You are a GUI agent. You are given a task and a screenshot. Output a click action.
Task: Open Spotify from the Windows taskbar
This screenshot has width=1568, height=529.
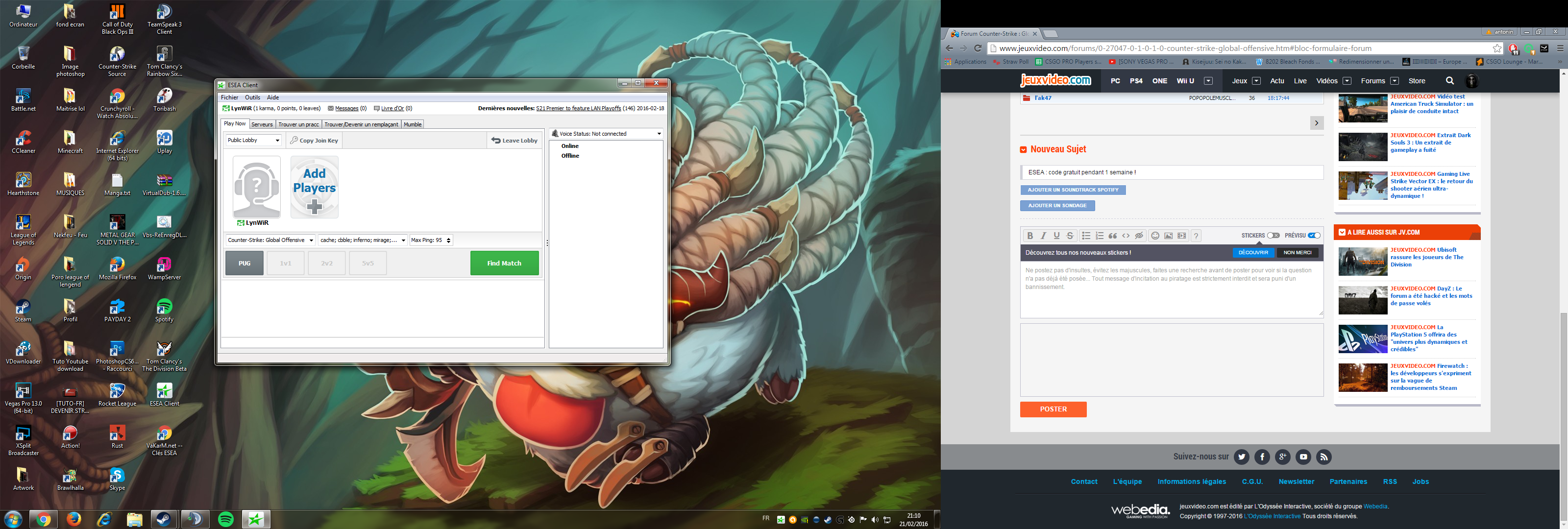226,519
